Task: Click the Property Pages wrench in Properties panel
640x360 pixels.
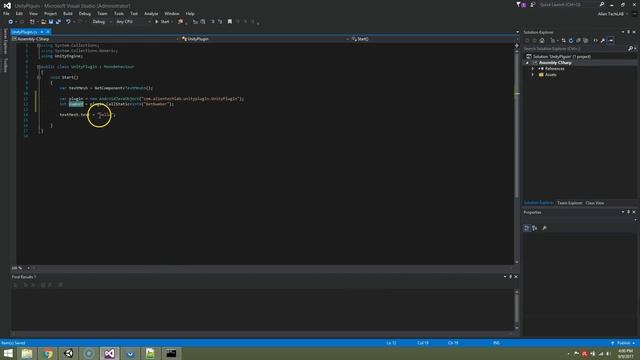Action: (x=544, y=228)
